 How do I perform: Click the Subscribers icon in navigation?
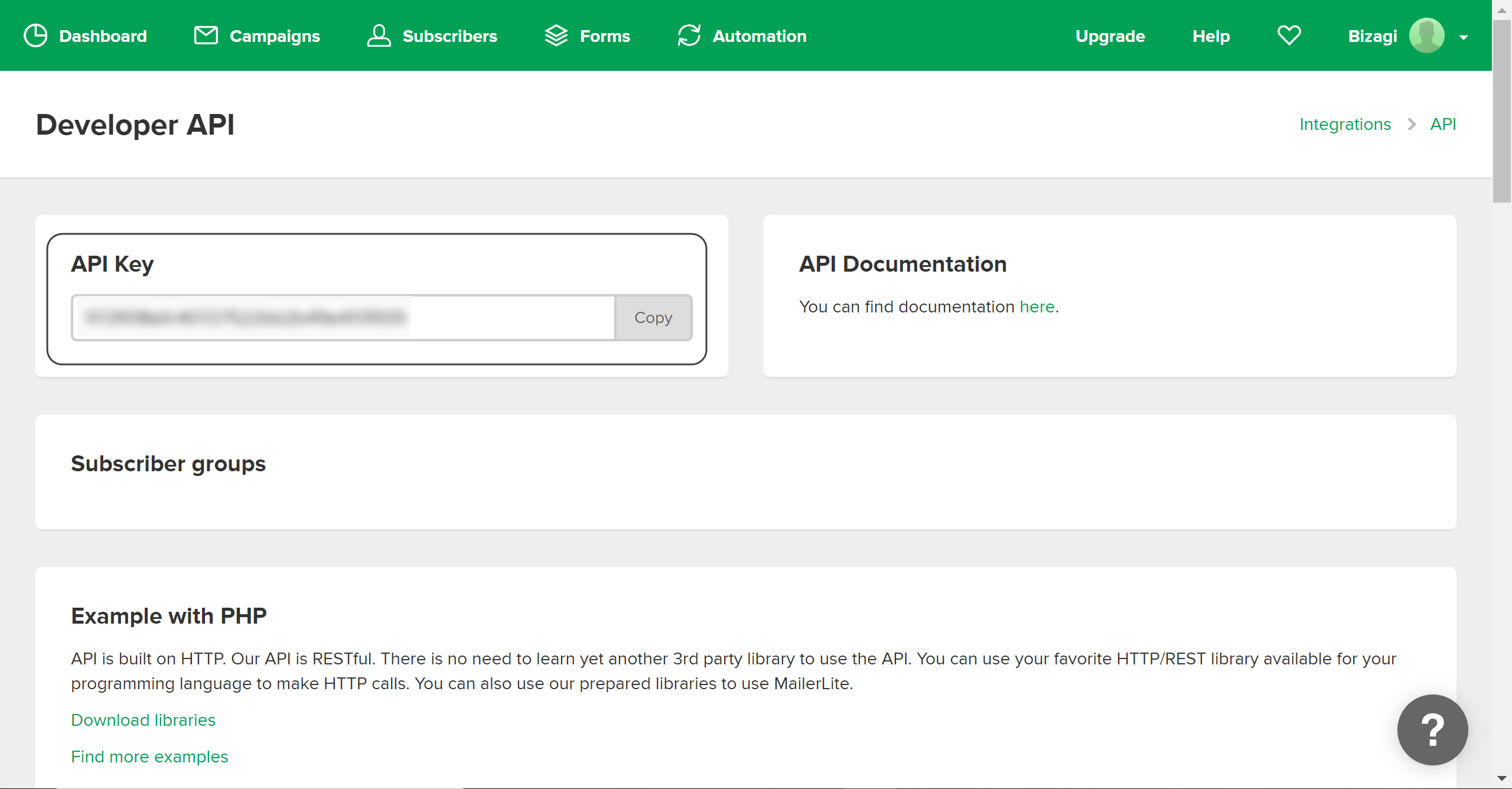click(379, 36)
